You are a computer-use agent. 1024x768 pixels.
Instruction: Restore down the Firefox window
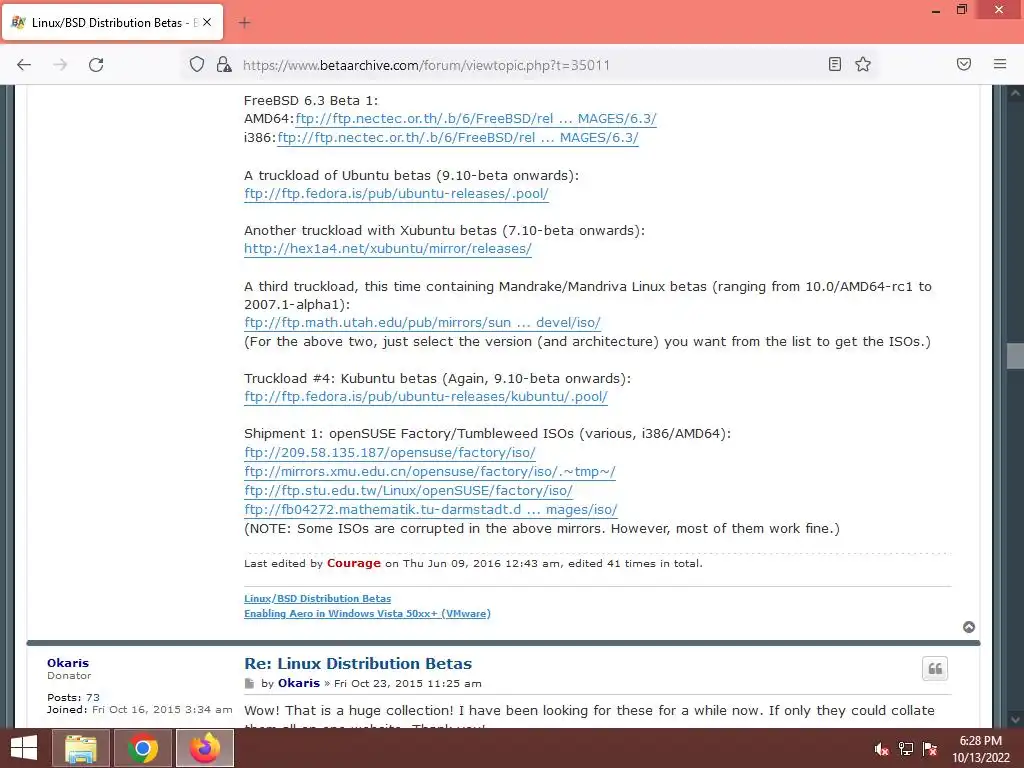(x=962, y=10)
